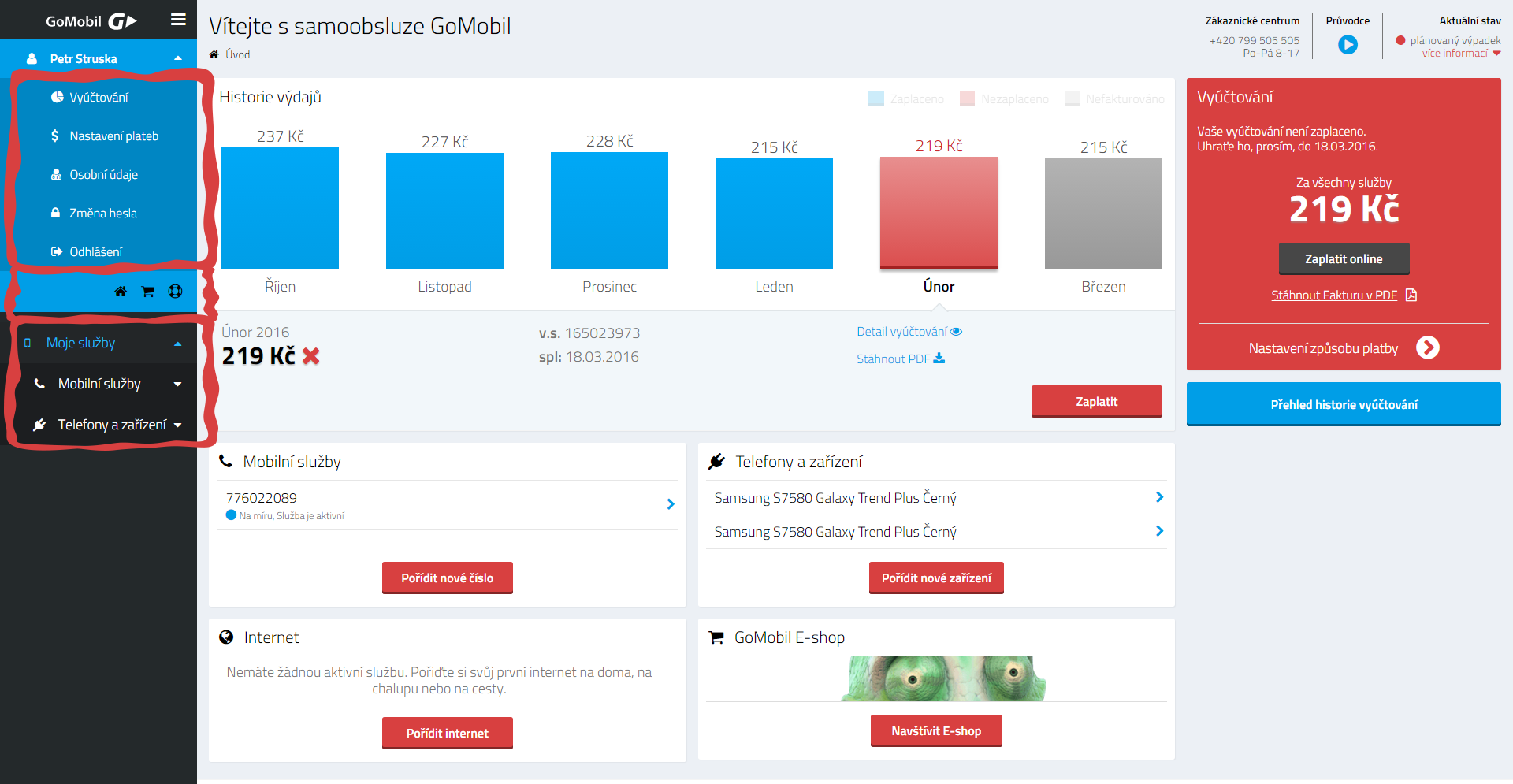Image resolution: width=1513 pixels, height=784 pixels.
Task: Click the Nezaplaceno legend swatch
Action: (x=967, y=98)
